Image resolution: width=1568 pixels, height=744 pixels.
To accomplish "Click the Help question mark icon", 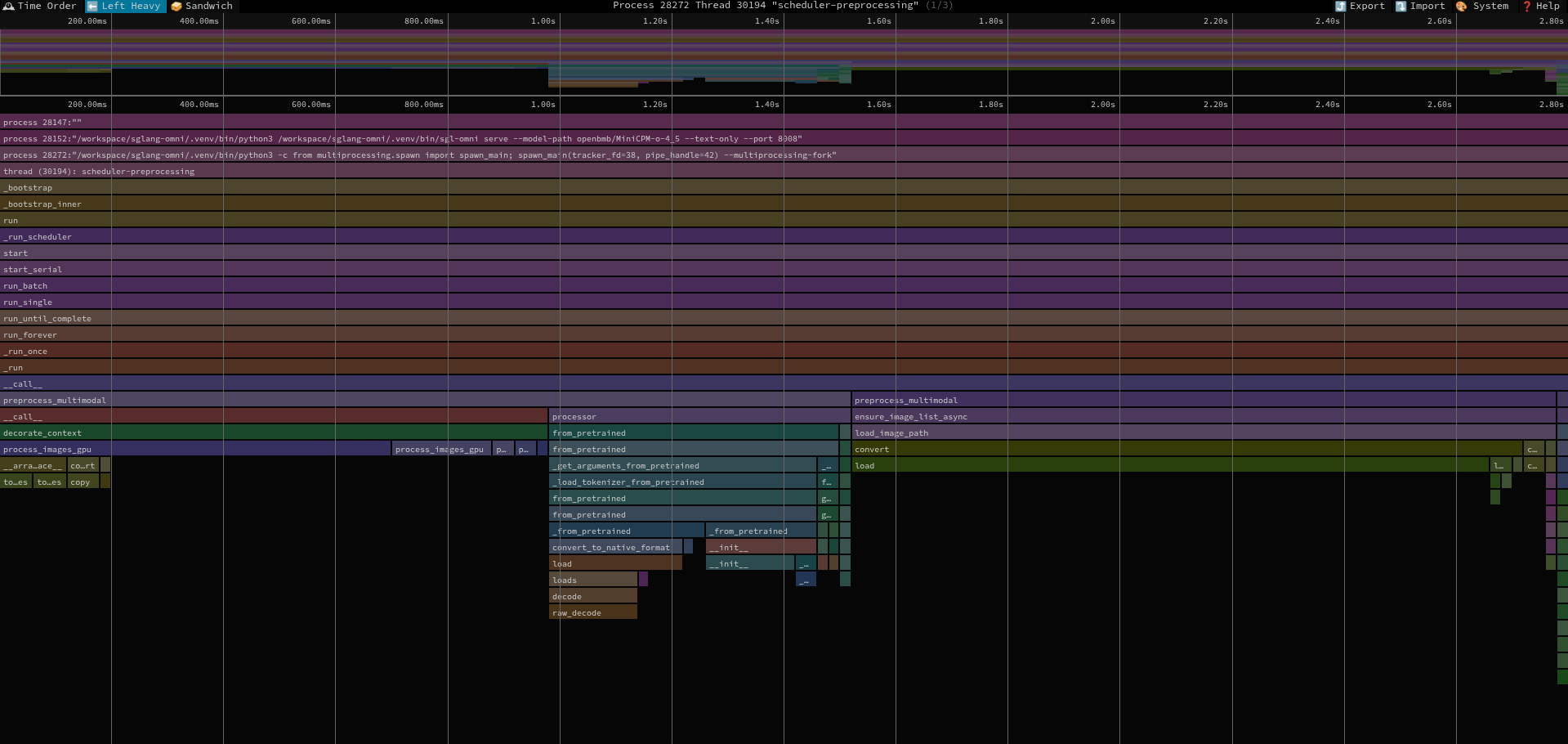I will pos(1526,6).
